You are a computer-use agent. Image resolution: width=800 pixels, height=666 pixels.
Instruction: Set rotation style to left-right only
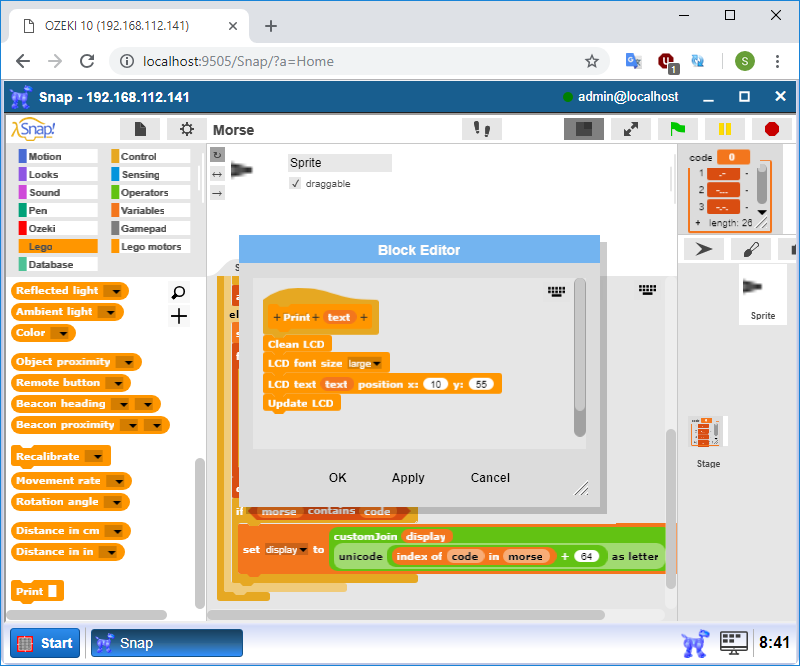click(x=217, y=175)
